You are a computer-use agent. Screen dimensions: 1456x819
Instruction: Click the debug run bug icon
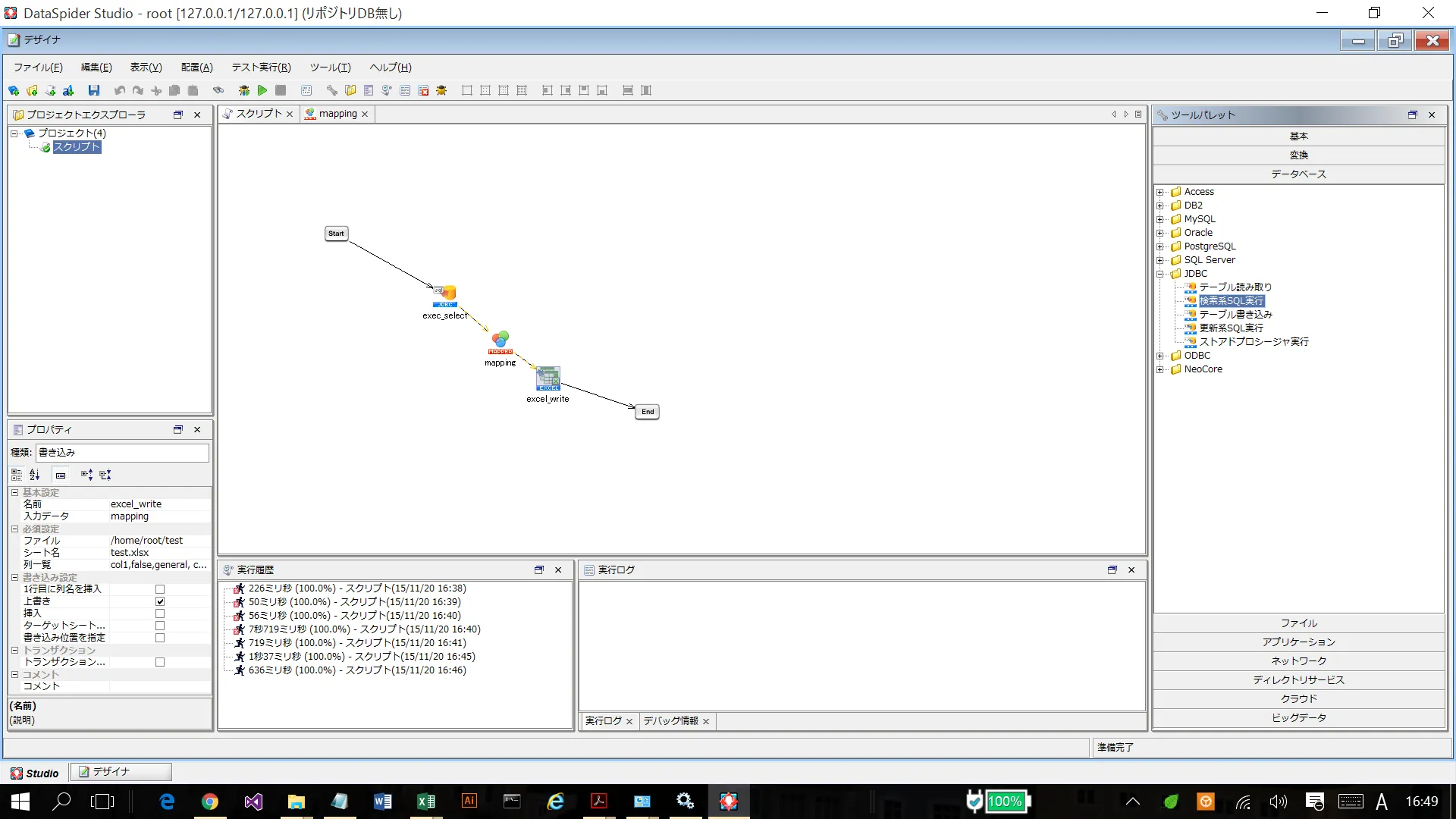[243, 90]
